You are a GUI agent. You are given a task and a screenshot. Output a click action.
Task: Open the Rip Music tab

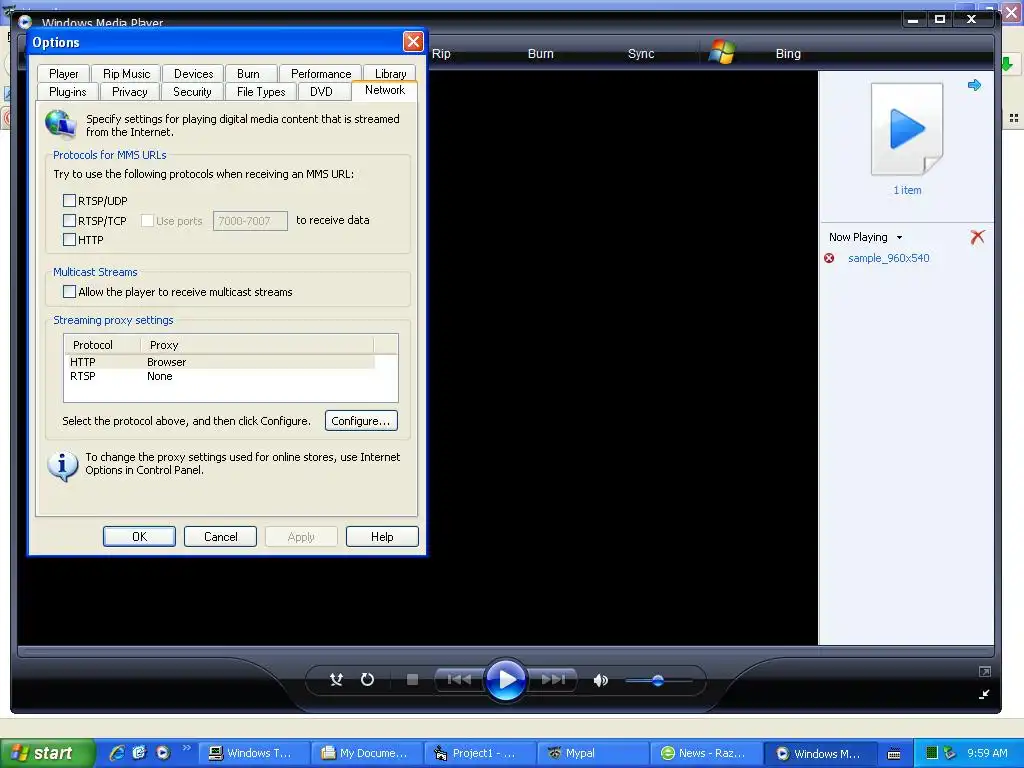[127, 74]
